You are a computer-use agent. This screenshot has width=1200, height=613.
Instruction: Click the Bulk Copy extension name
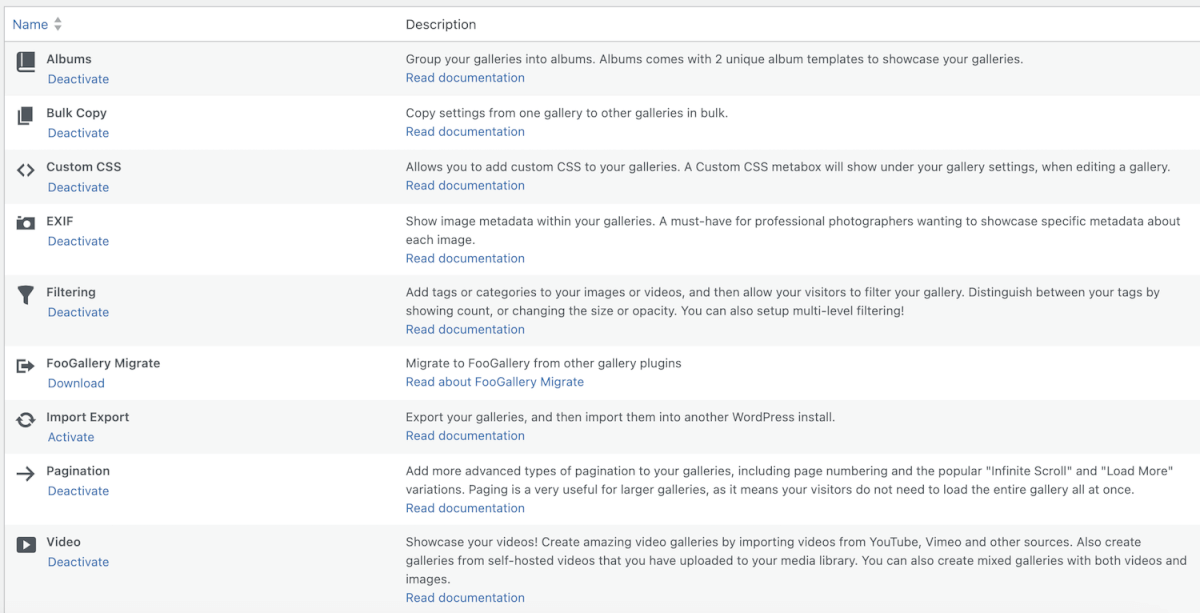point(76,113)
